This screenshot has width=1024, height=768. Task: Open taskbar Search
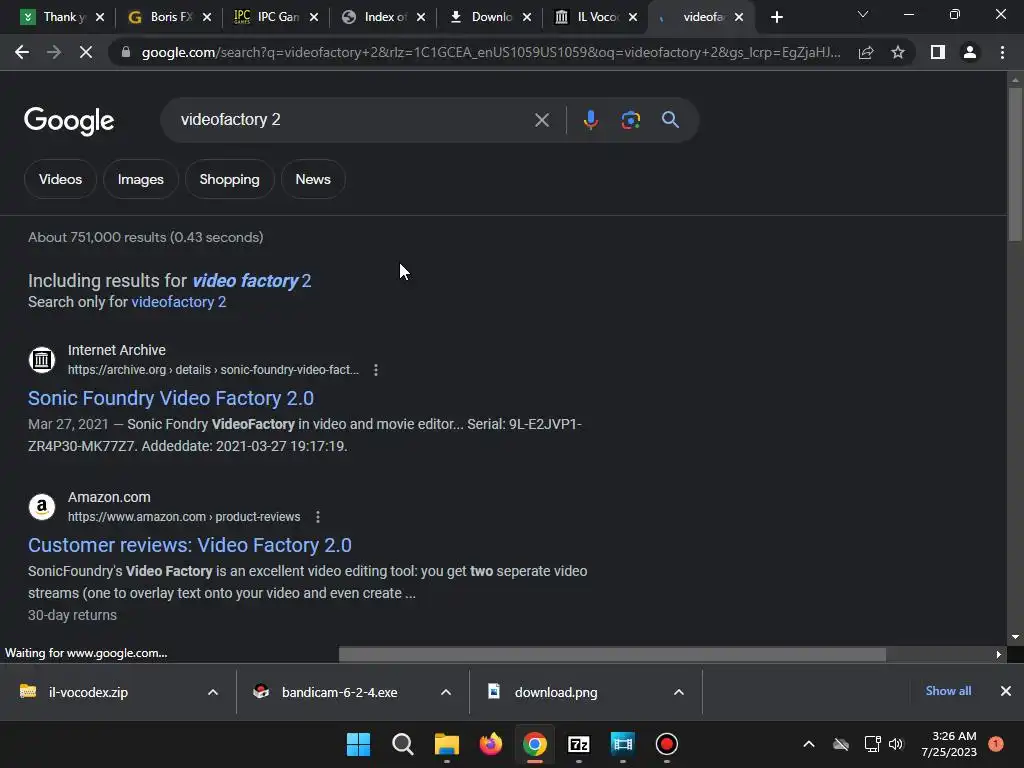point(402,744)
